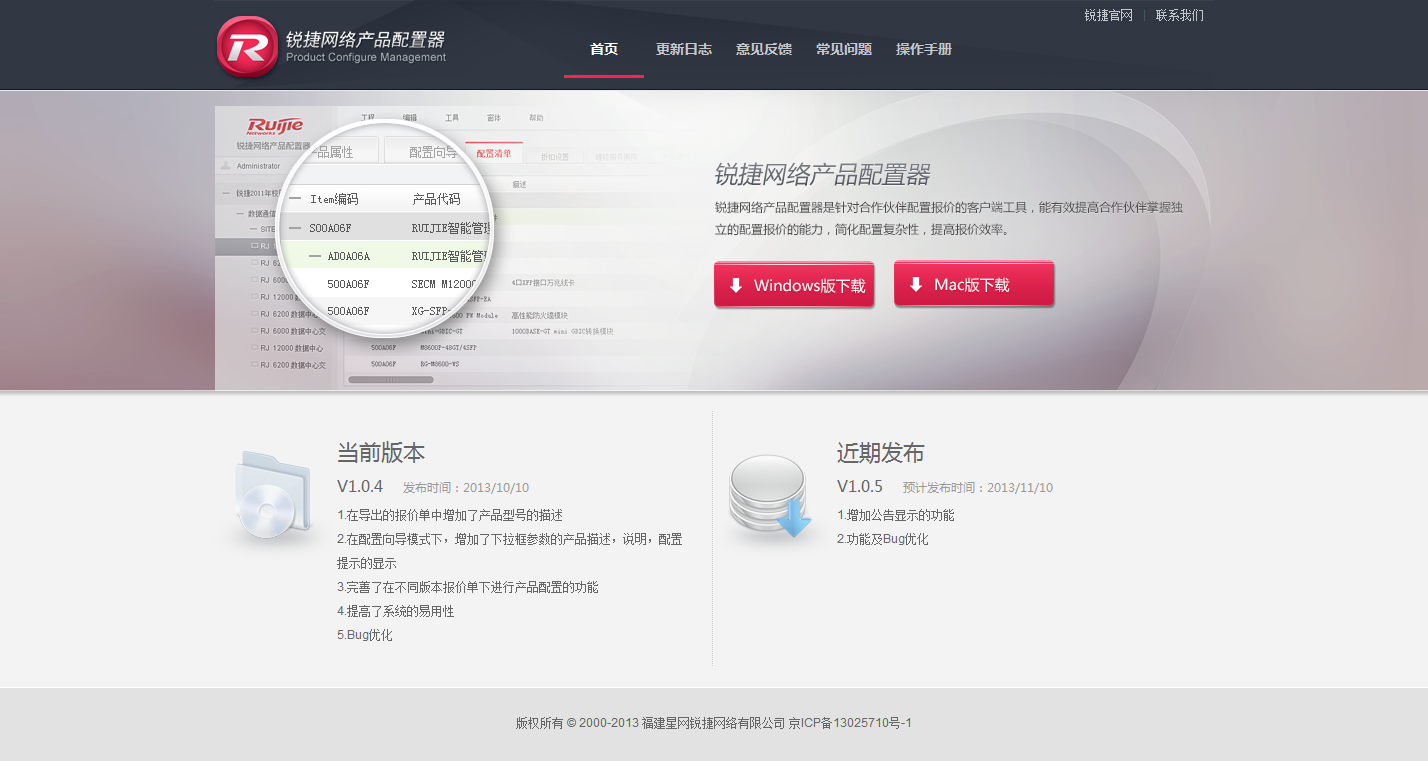1428x761 pixels.
Task: Click changelog item 1.在导出的报价单中增加了产品型号的描述
Action: [x=450, y=516]
